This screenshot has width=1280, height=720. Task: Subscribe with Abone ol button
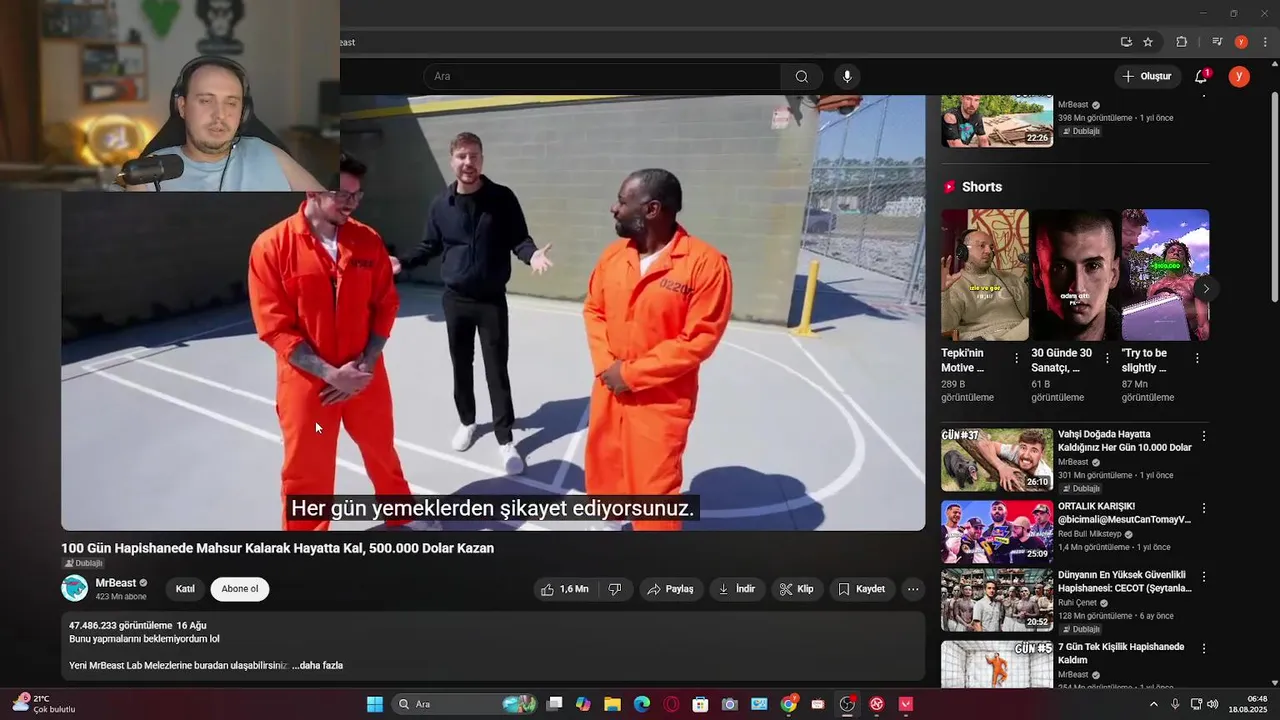click(x=240, y=589)
